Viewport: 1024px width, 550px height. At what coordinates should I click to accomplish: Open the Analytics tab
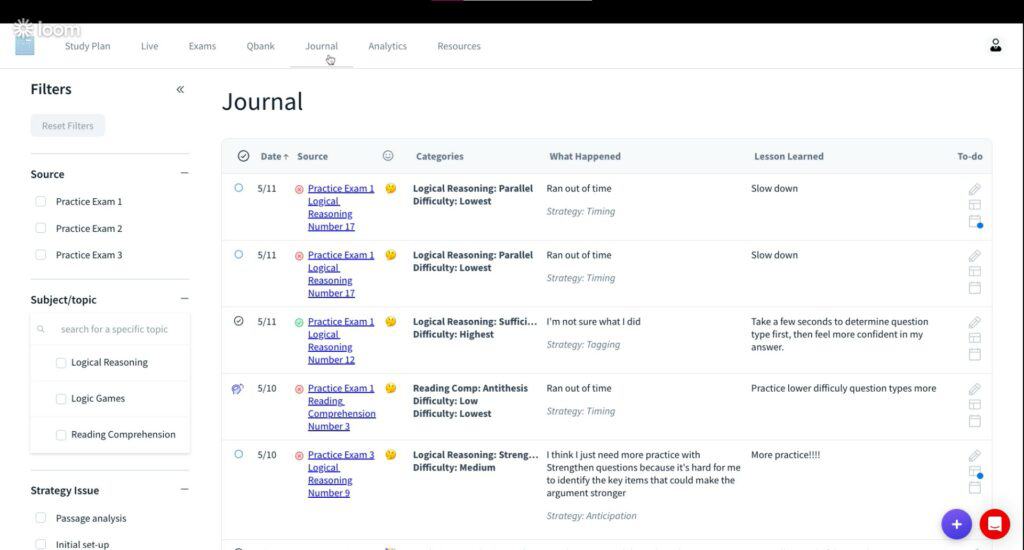[x=387, y=46]
